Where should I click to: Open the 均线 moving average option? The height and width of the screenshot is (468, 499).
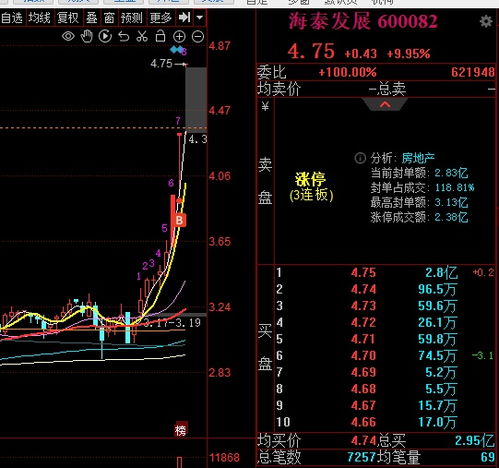pyautogui.click(x=39, y=17)
